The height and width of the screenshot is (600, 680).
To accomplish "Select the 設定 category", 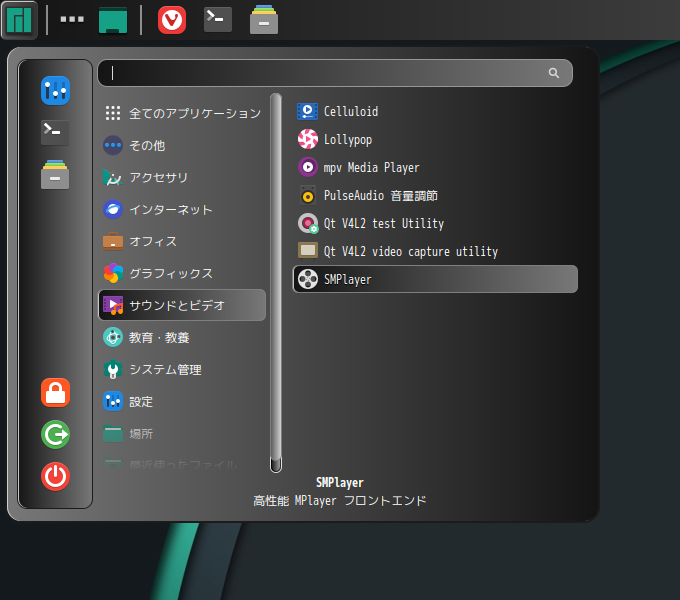I will tap(182, 401).
